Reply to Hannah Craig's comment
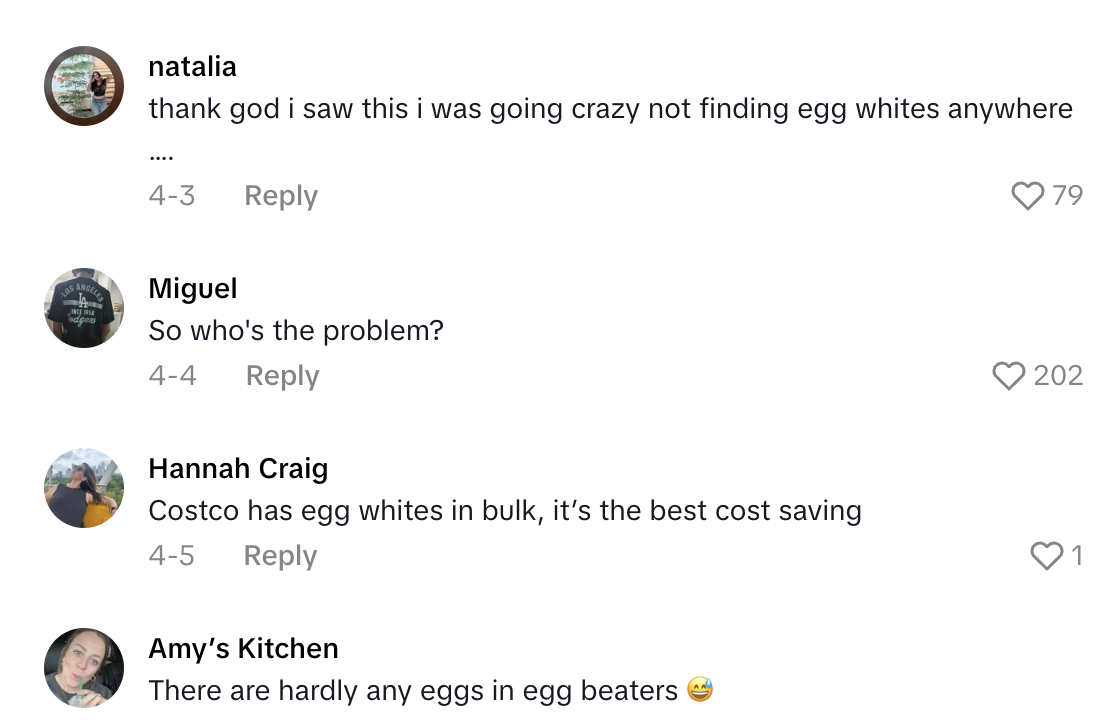This screenshot has width=1102, height=720. (x=280, y=555)
